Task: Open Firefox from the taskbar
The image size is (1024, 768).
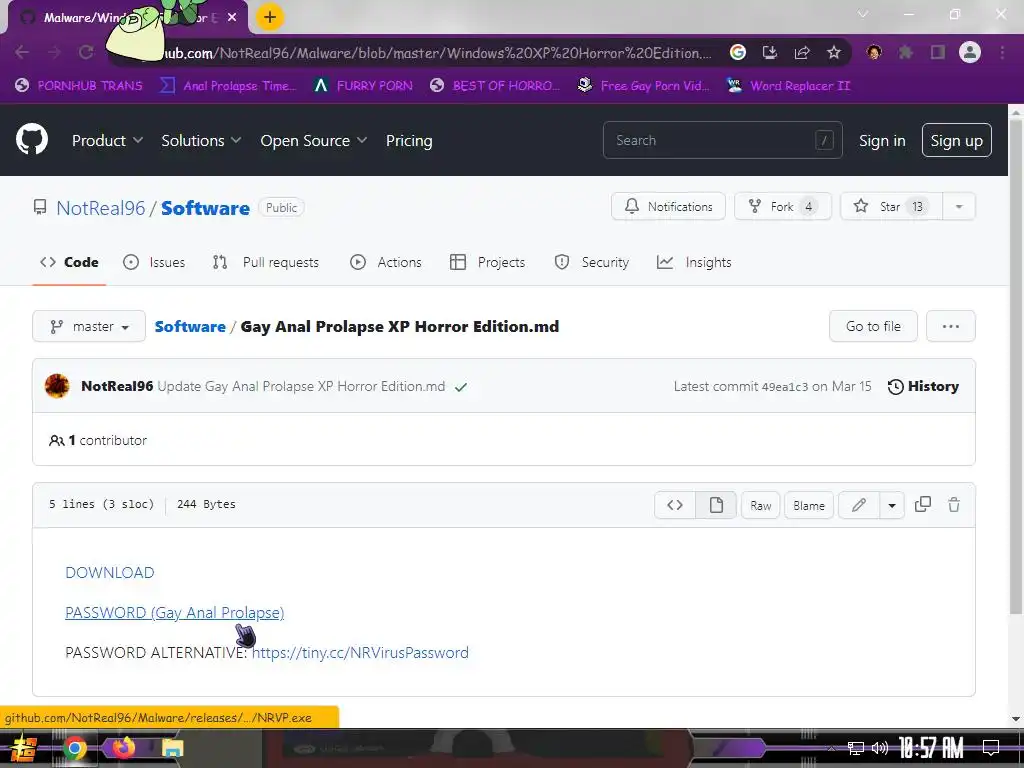Action: tap(123, 748)
